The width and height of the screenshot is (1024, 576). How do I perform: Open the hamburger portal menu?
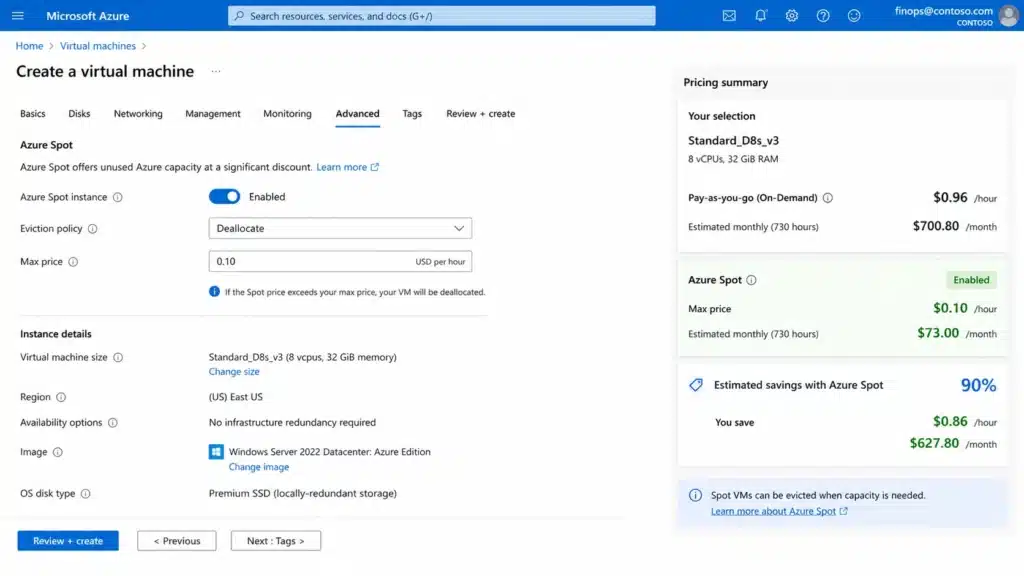tap(18, 16)
